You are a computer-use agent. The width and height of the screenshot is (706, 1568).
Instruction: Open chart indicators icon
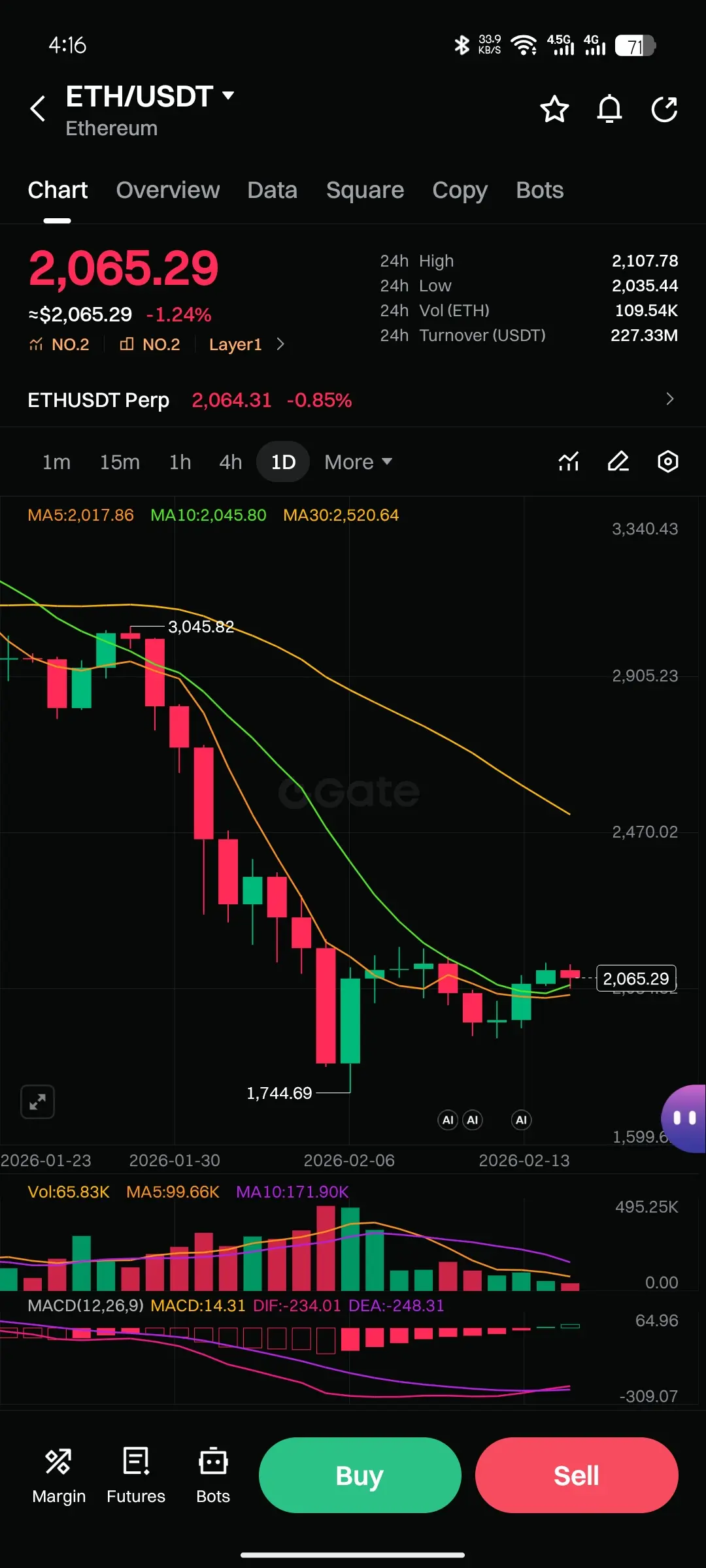[569, 462]
